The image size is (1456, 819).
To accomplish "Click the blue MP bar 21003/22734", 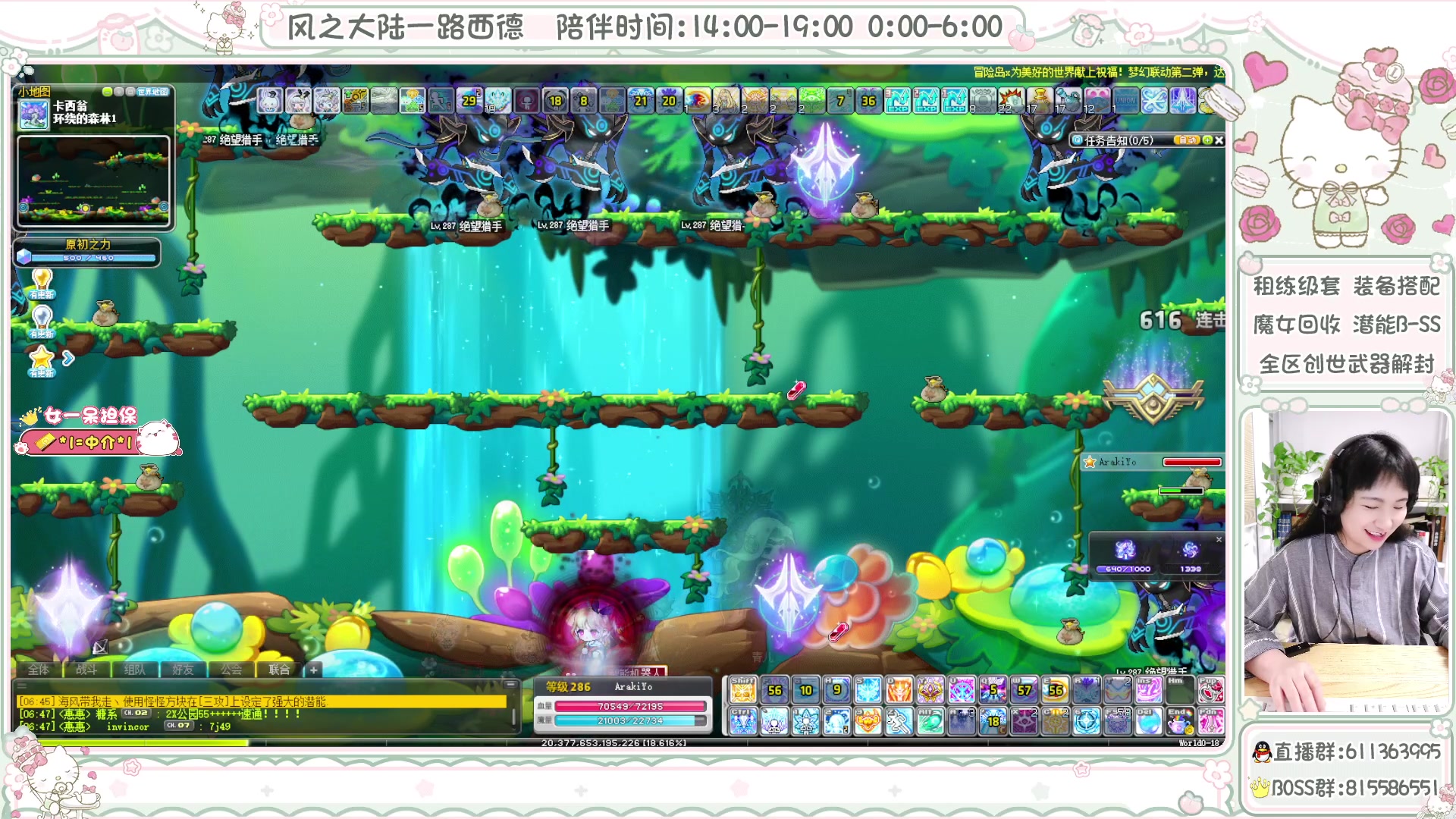I will click(630, 720).
